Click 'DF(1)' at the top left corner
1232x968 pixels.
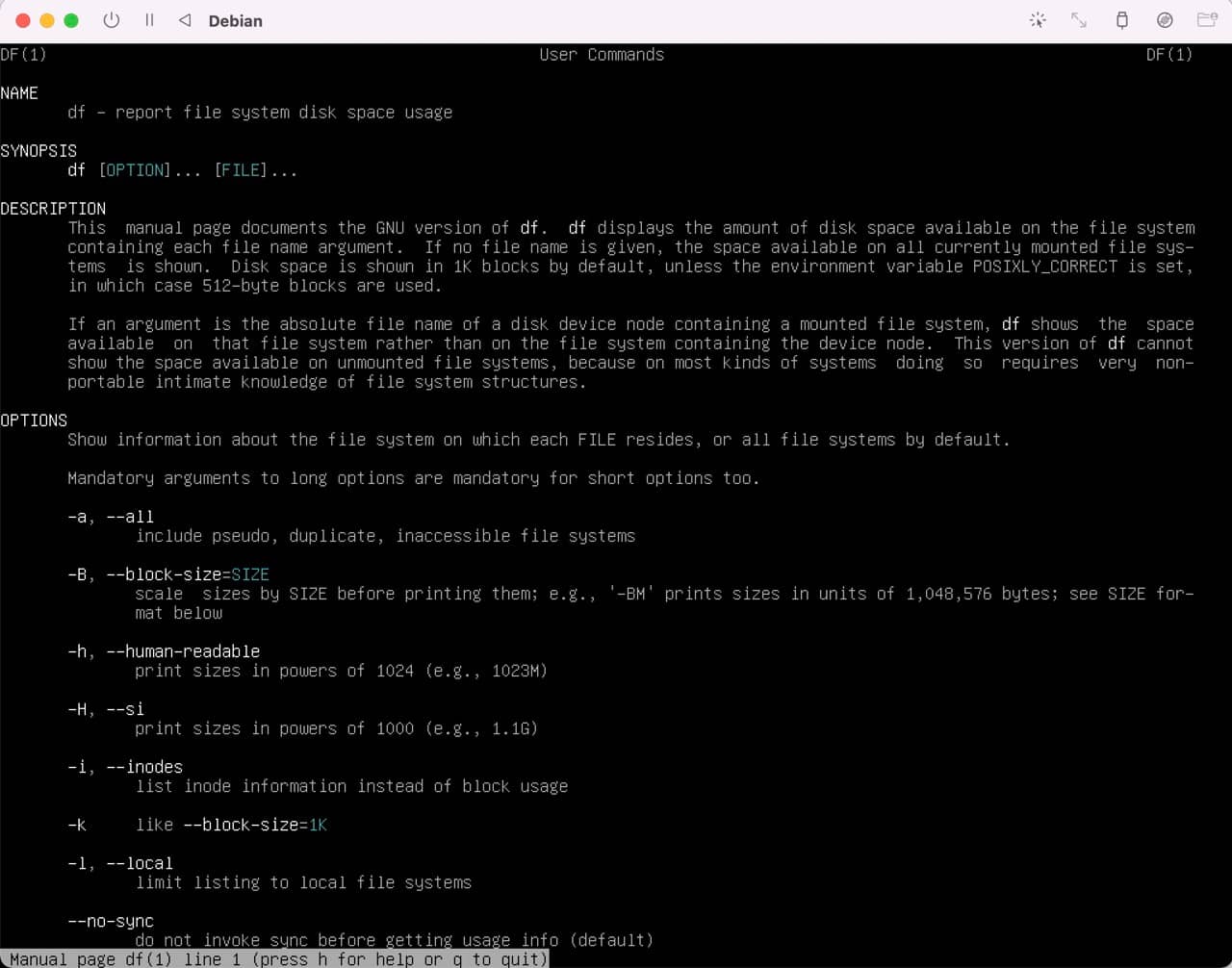(24, 55)
